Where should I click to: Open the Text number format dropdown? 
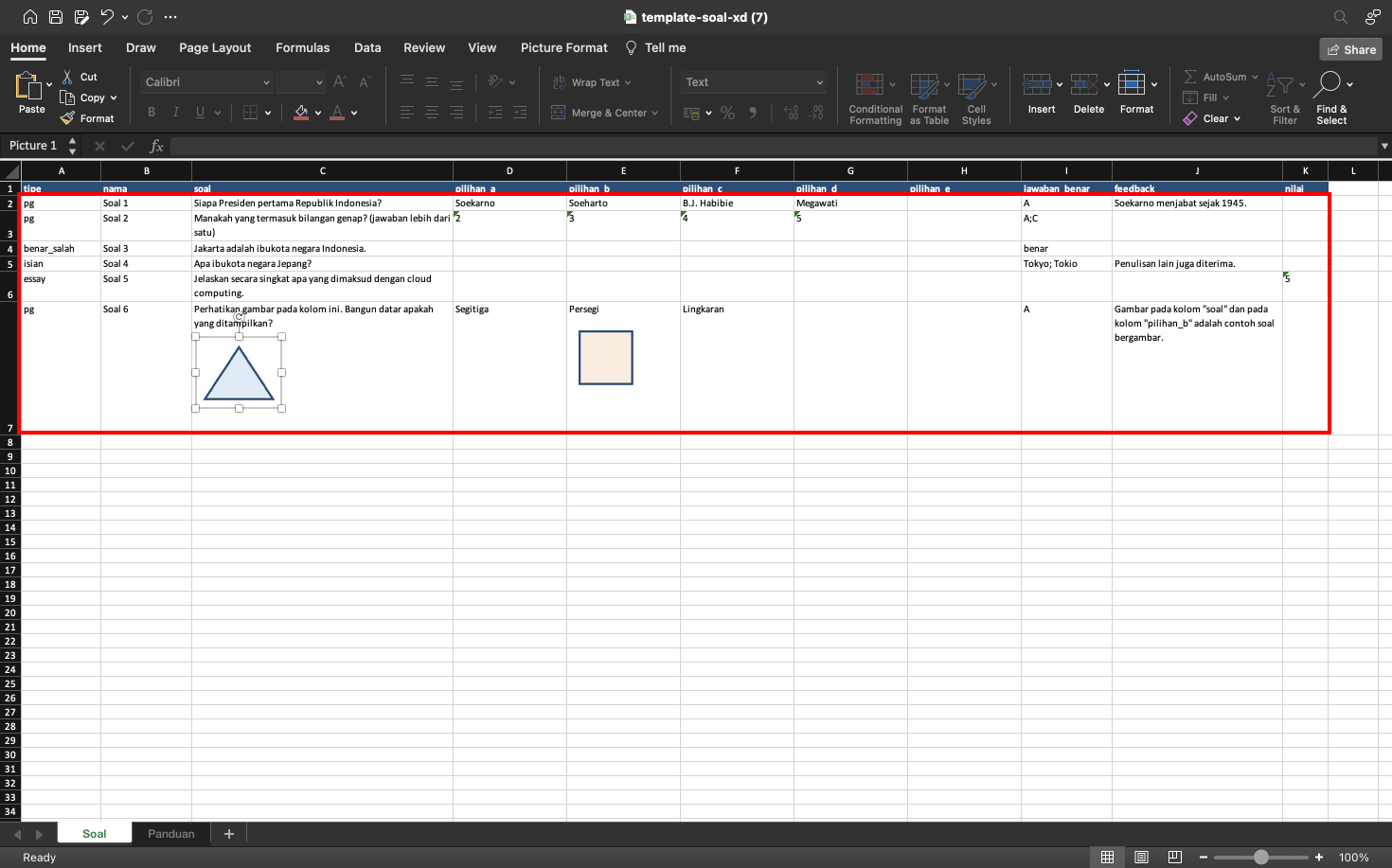coord(819,82)
